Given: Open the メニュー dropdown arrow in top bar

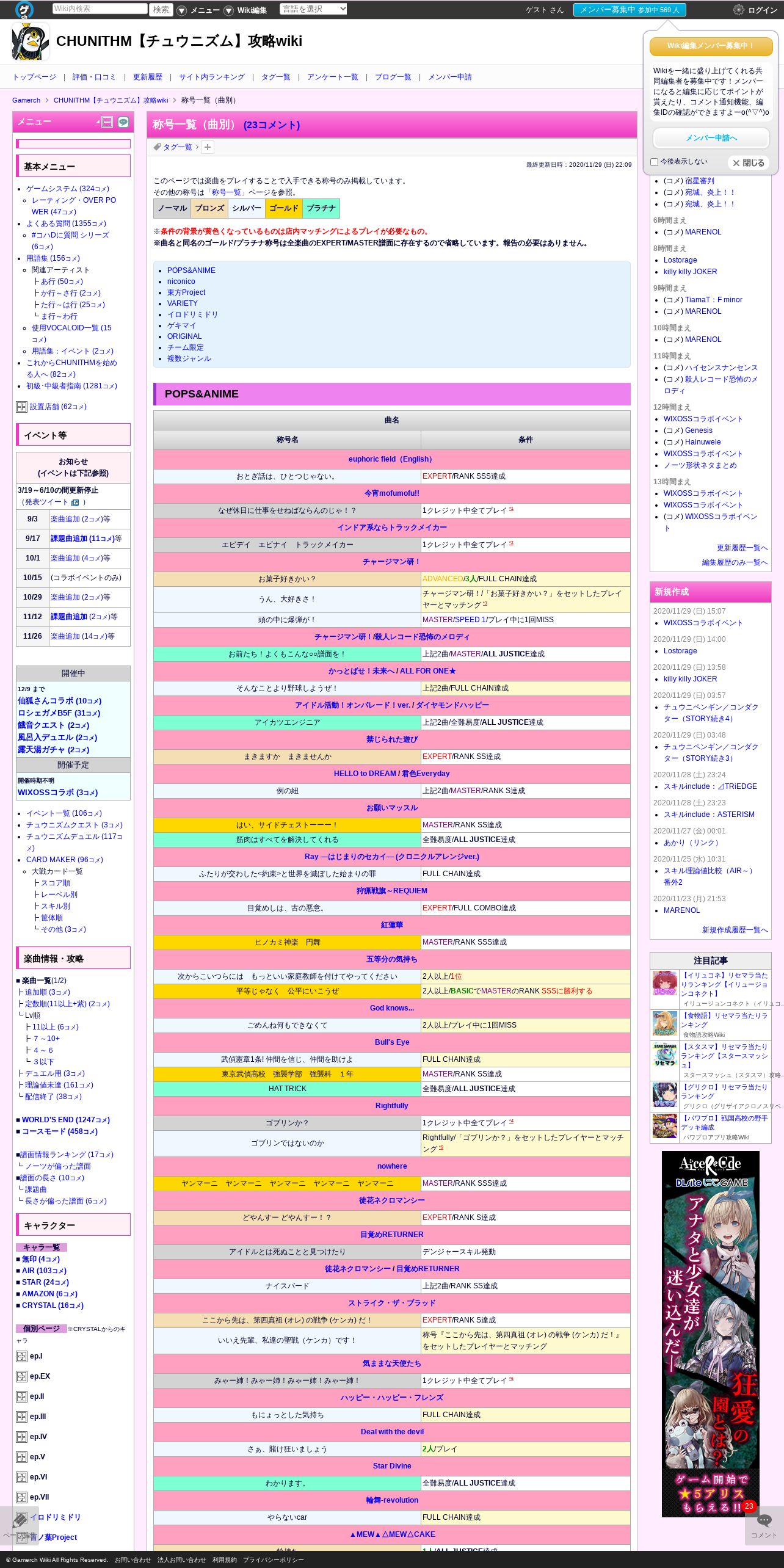Looking at the screenshot, I should click(181, 10).
